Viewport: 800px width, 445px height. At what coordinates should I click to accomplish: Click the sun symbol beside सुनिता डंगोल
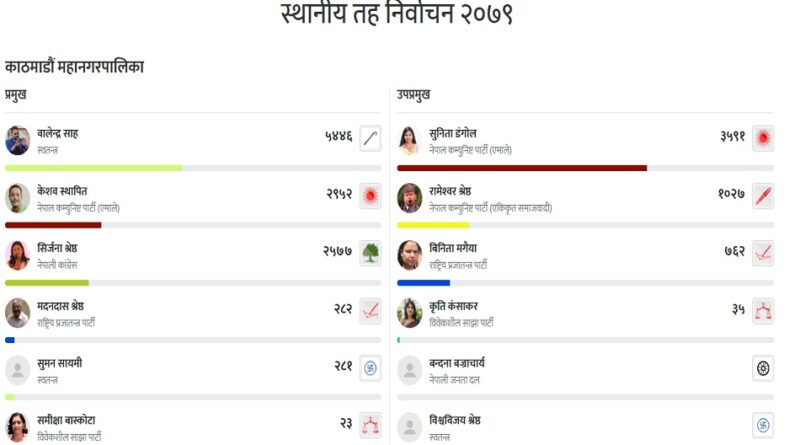tap(763, 139)
